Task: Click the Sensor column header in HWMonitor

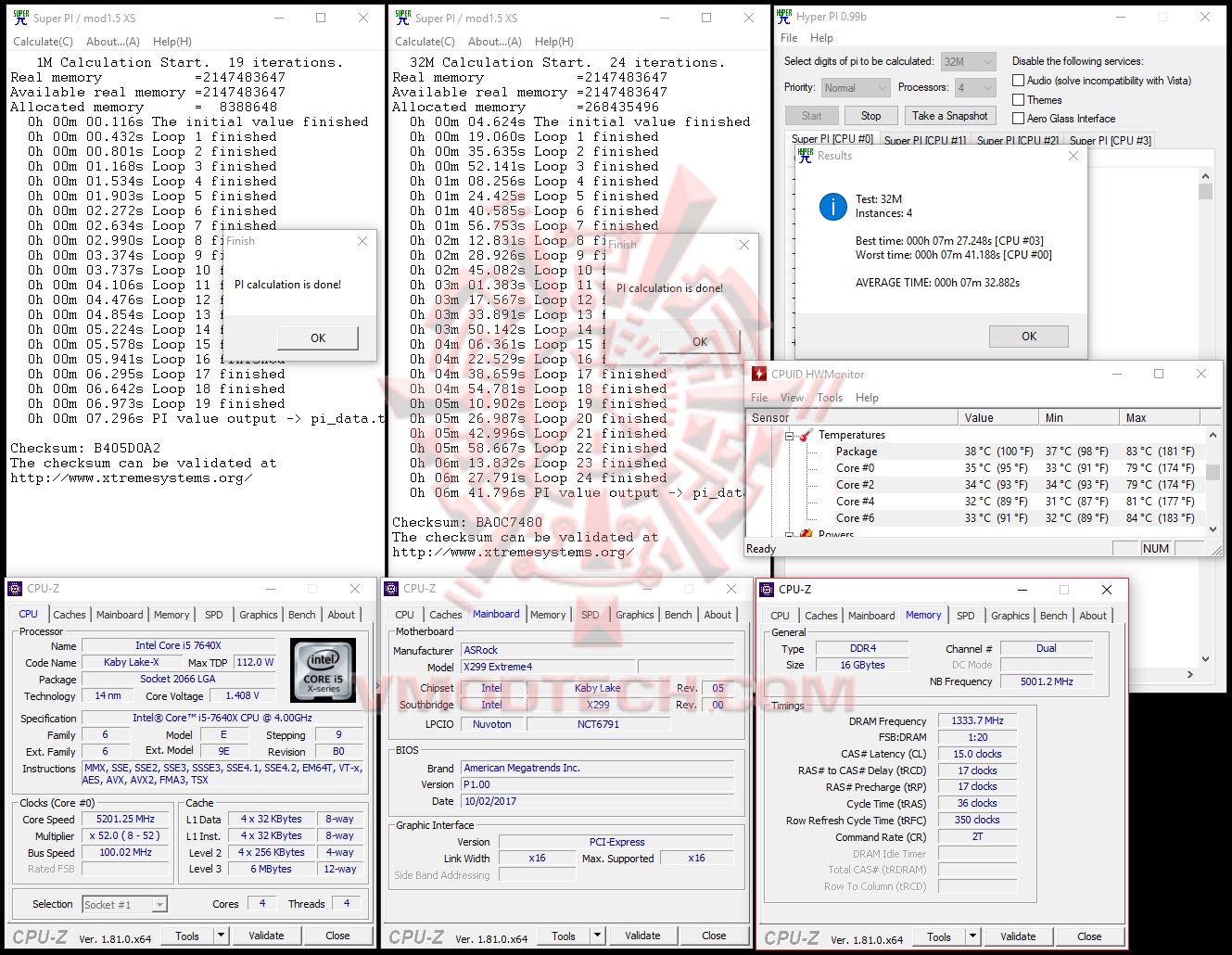Action: 851,418
